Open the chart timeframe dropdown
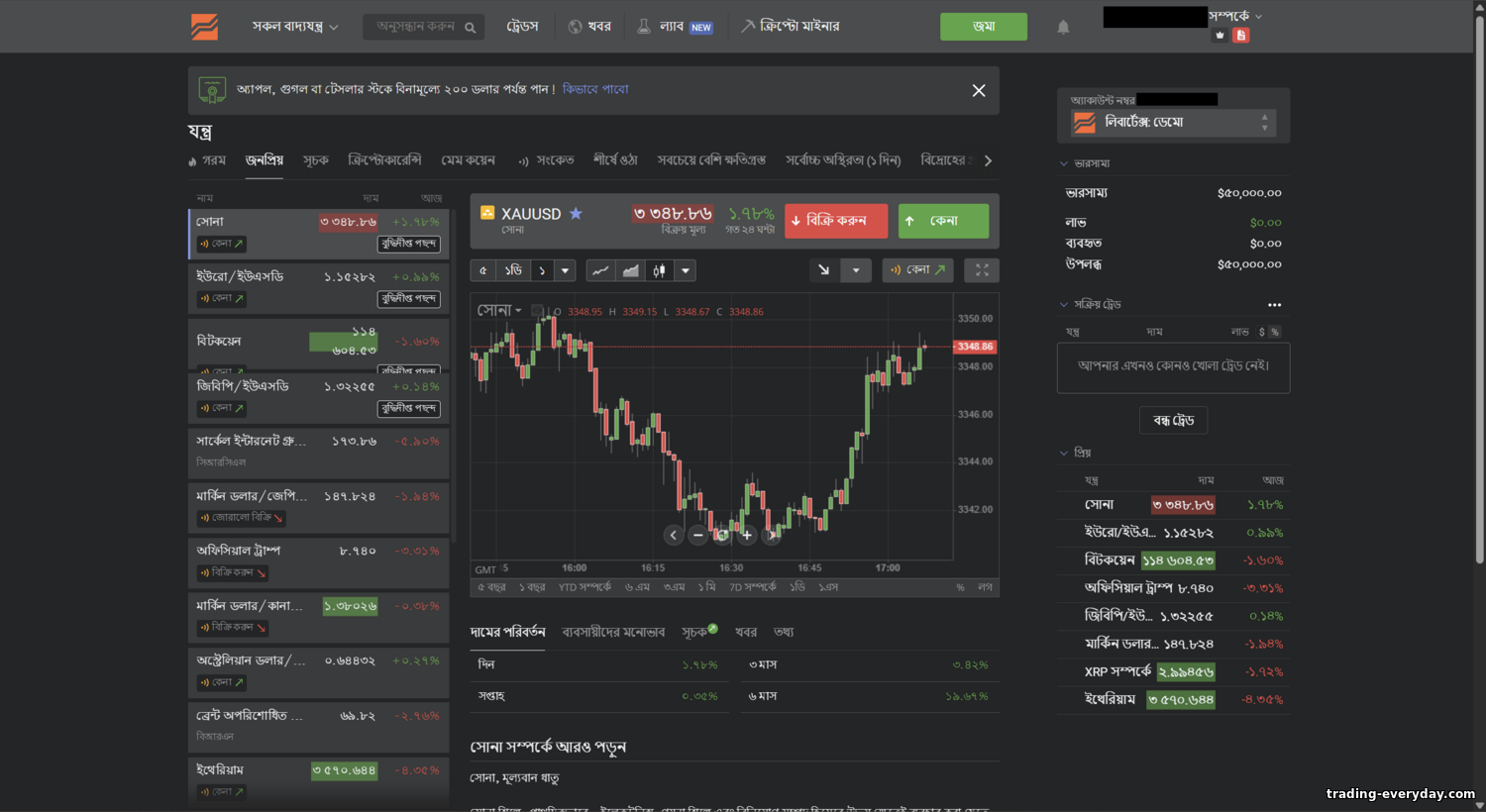This screenshot has width=1486, height=812. pyautogui.click(x=565, y=269)
